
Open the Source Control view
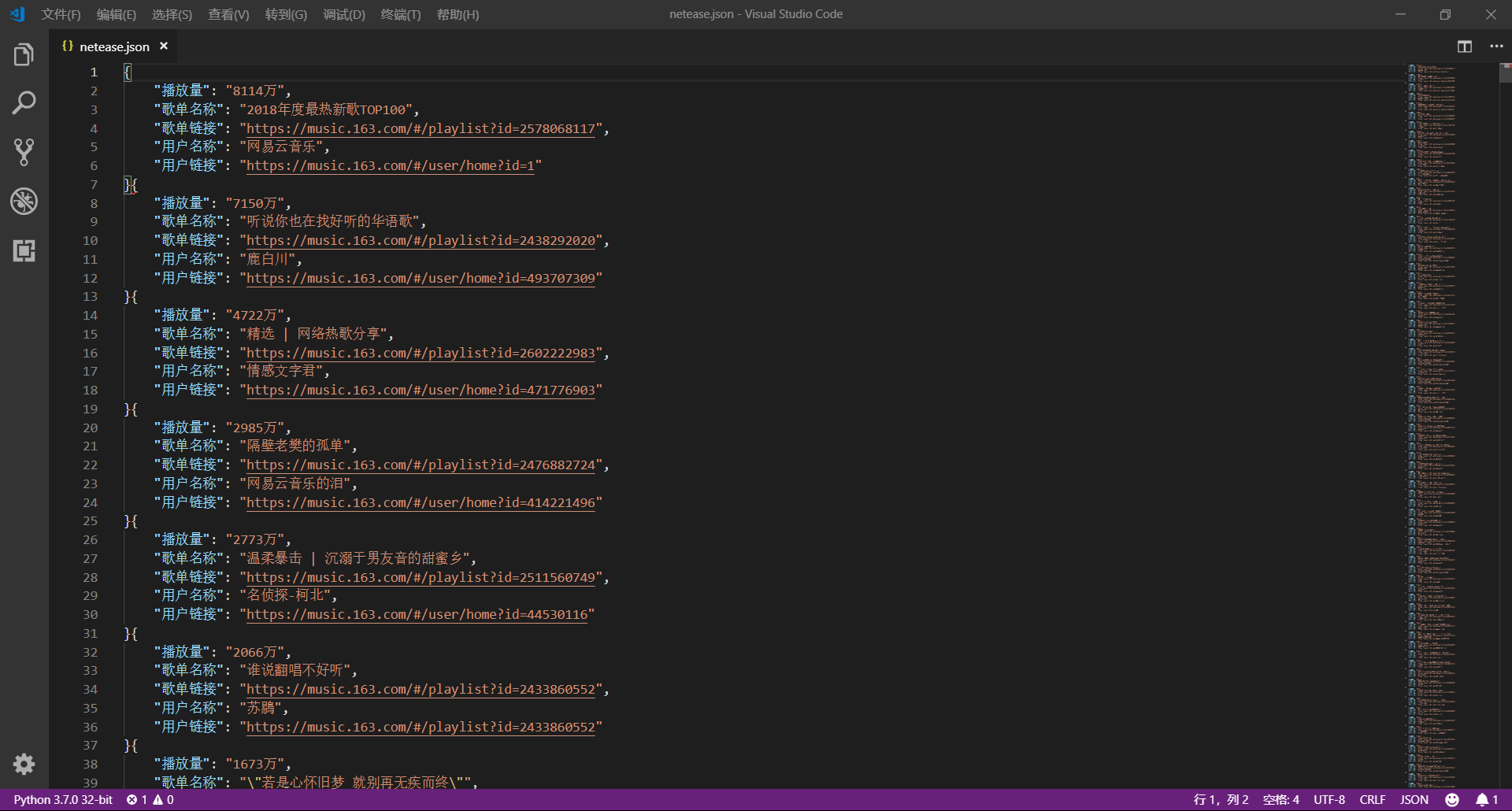[24, 152]
